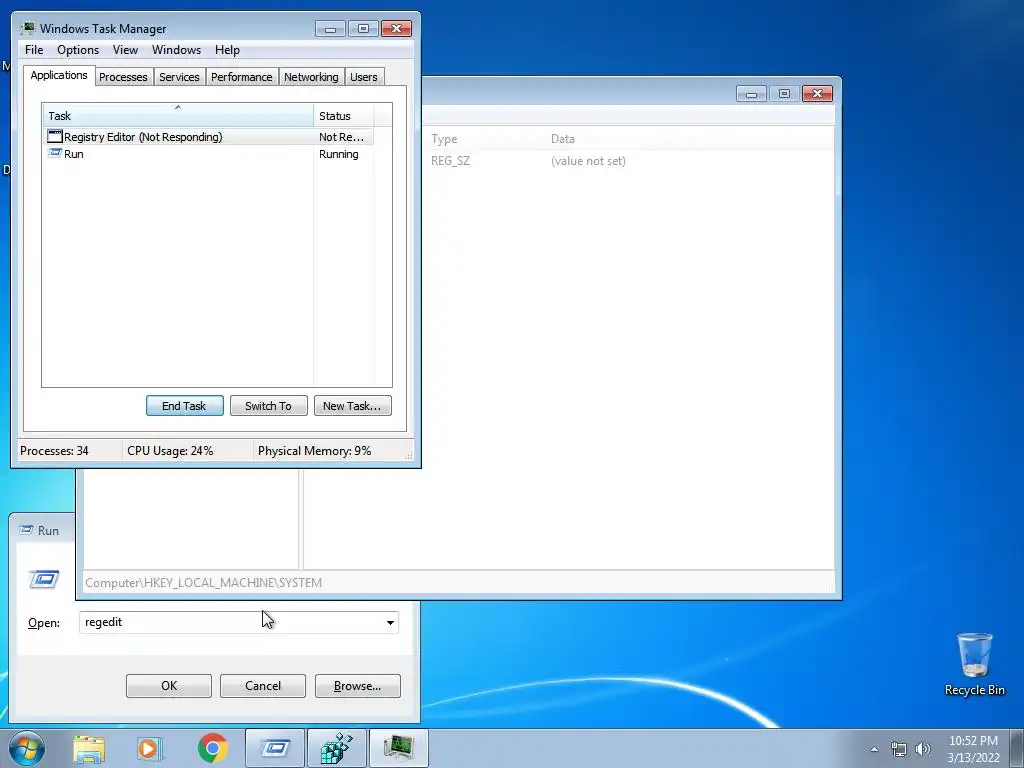Open the Recycle Bin desktop icon
1024x768 pixels.
point(974,664)
